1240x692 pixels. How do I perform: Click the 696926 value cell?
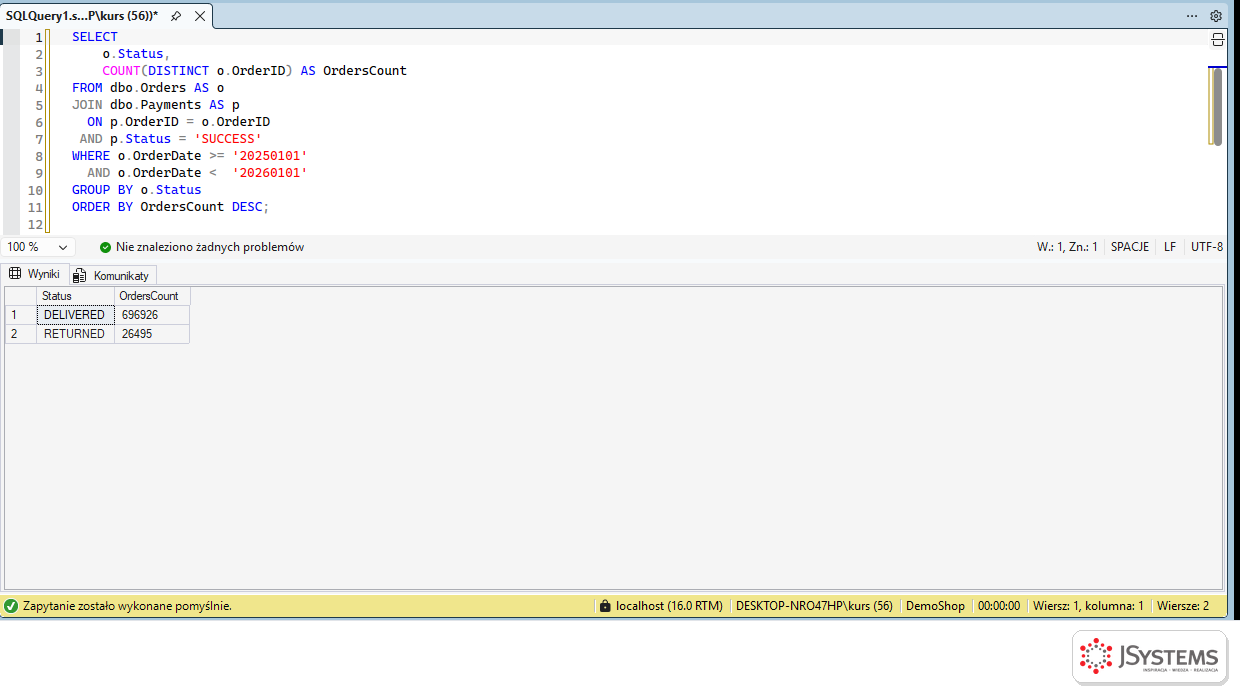152,315
